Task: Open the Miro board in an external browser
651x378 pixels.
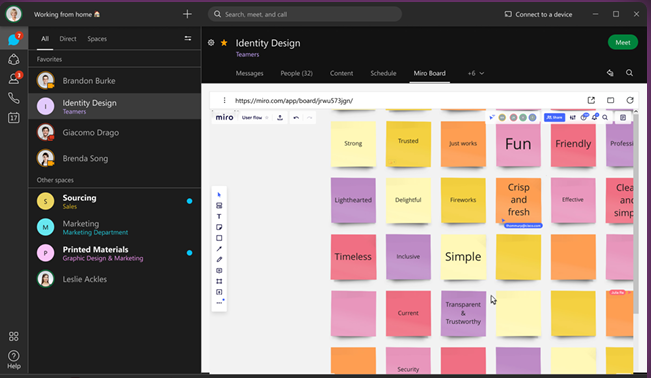Action: (591, 100)
